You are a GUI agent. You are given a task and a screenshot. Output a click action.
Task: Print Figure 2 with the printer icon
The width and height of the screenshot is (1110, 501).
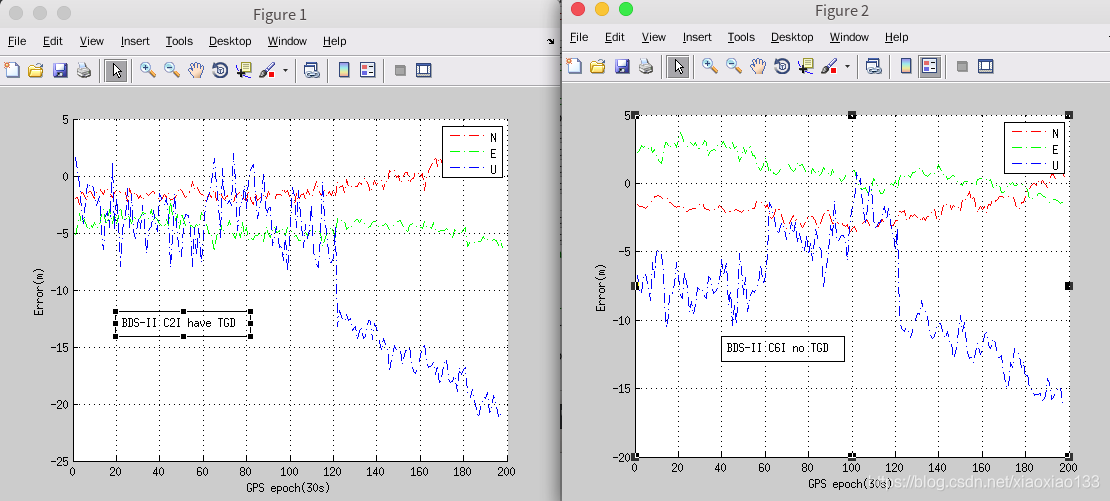[x=646, y=67]
